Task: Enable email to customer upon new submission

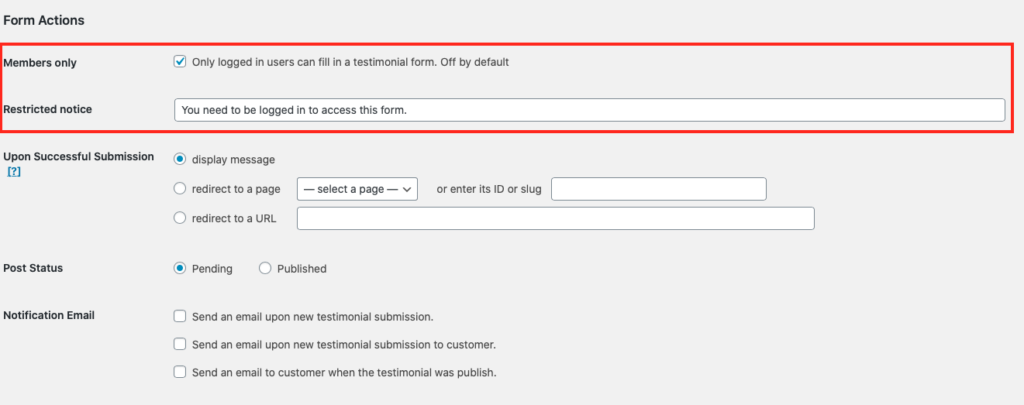Action: coord(180,344)
